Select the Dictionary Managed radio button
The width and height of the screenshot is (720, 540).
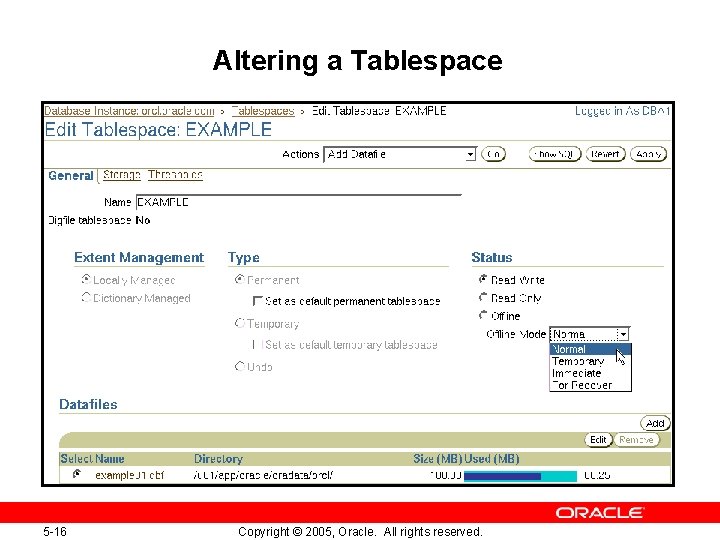click(x=86, y=298)
